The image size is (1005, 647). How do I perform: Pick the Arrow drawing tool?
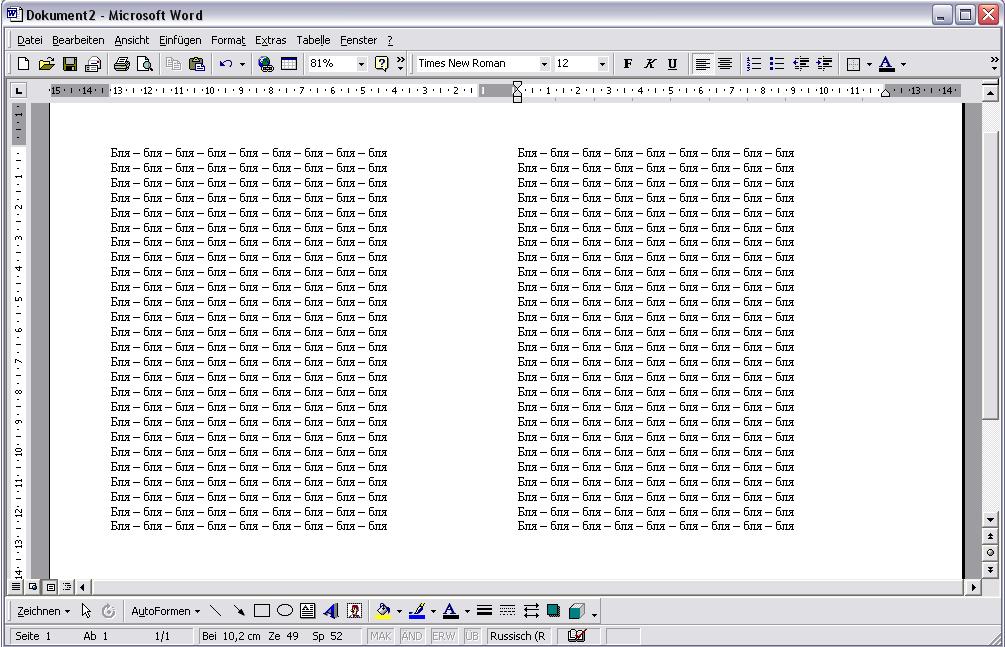[239, 611]
